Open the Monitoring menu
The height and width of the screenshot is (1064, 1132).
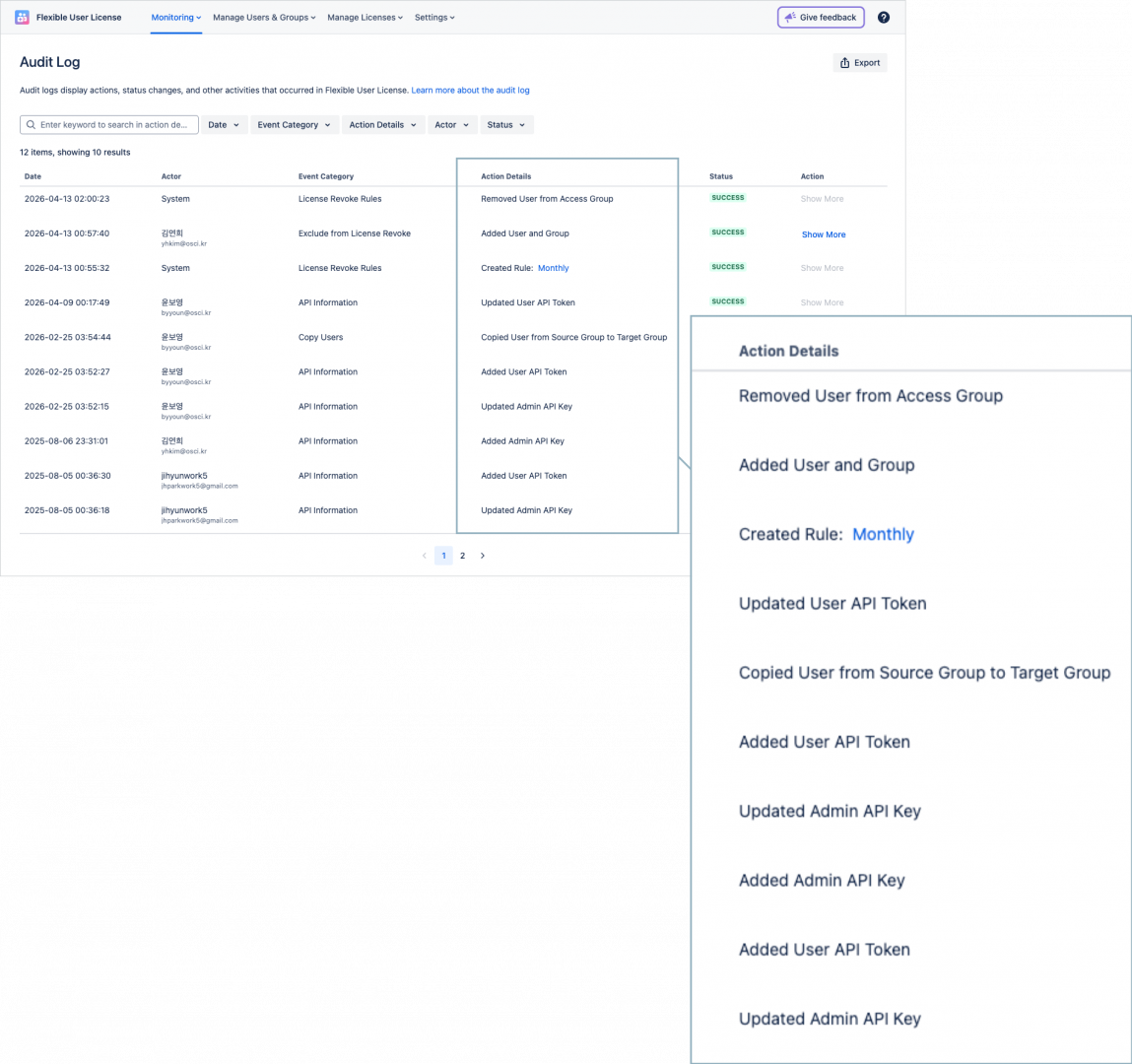[x=175, y=18]
